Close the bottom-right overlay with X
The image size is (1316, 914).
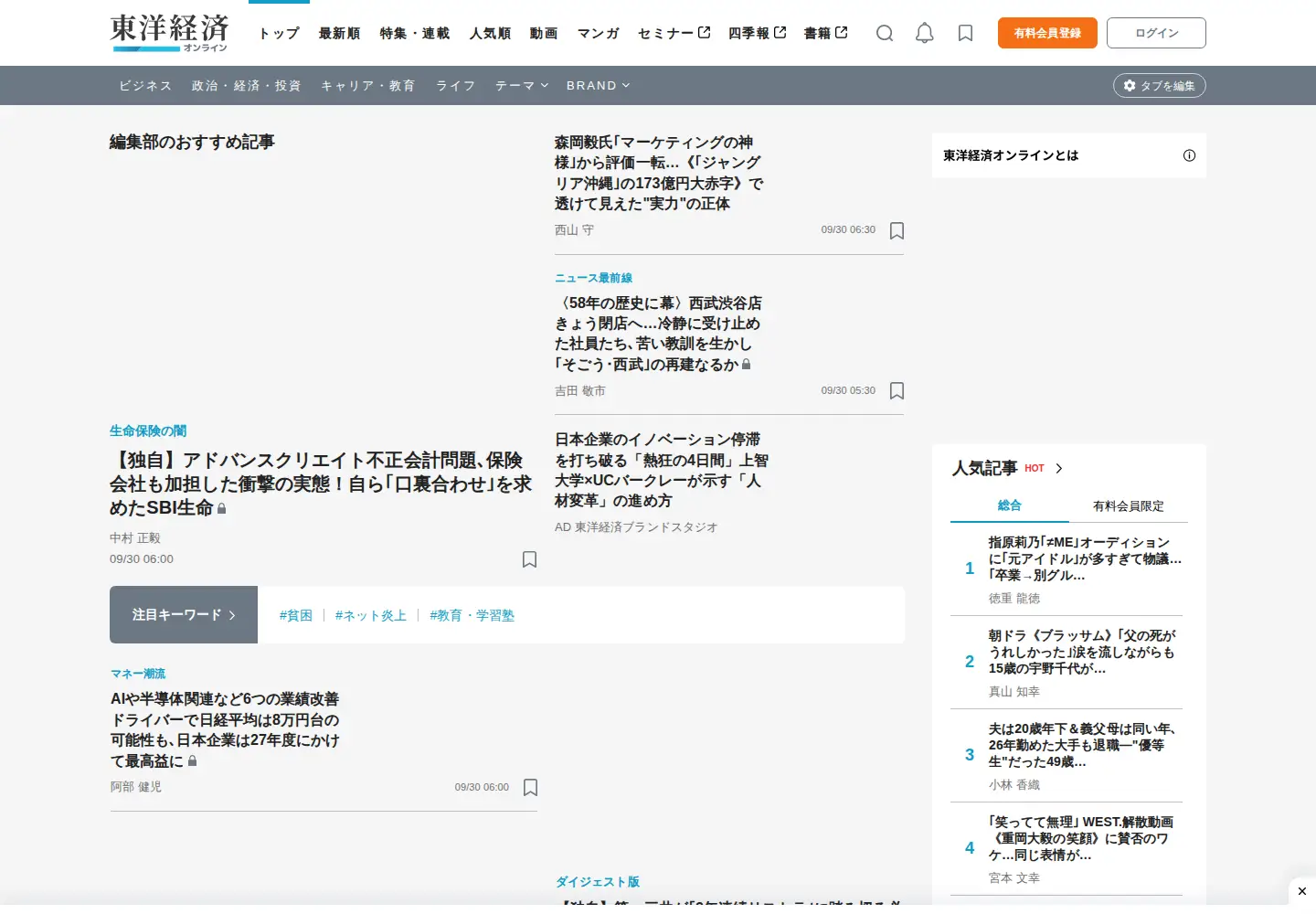pyautogui.click(x=1302, y=891)
